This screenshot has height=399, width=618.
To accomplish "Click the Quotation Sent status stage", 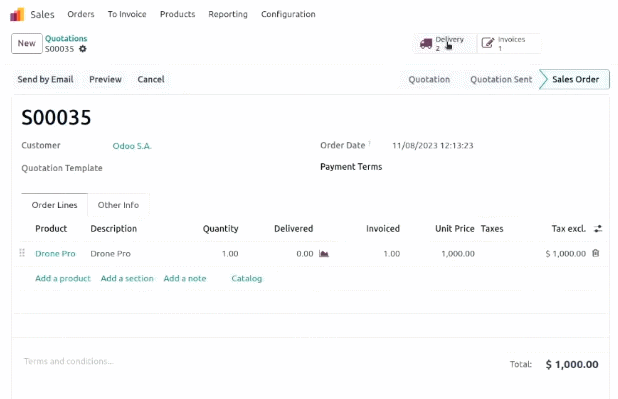I will click(x=501, y=79).
